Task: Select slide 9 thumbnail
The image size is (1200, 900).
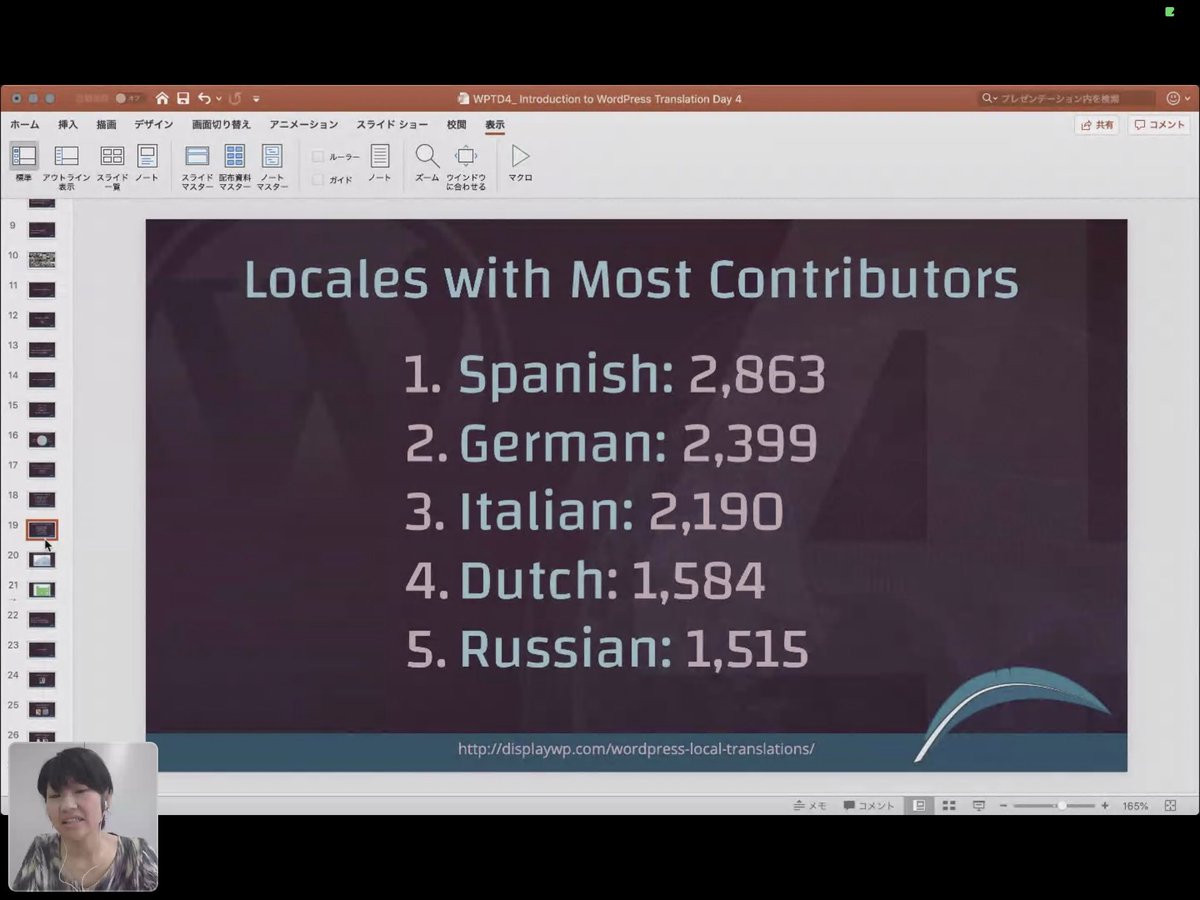Action: coord(42,230)
